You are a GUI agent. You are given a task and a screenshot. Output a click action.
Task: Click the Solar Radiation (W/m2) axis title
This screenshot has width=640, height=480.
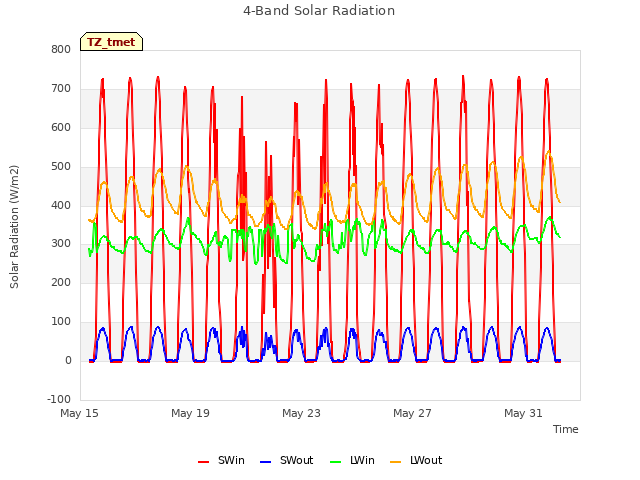tap(14, 227)
